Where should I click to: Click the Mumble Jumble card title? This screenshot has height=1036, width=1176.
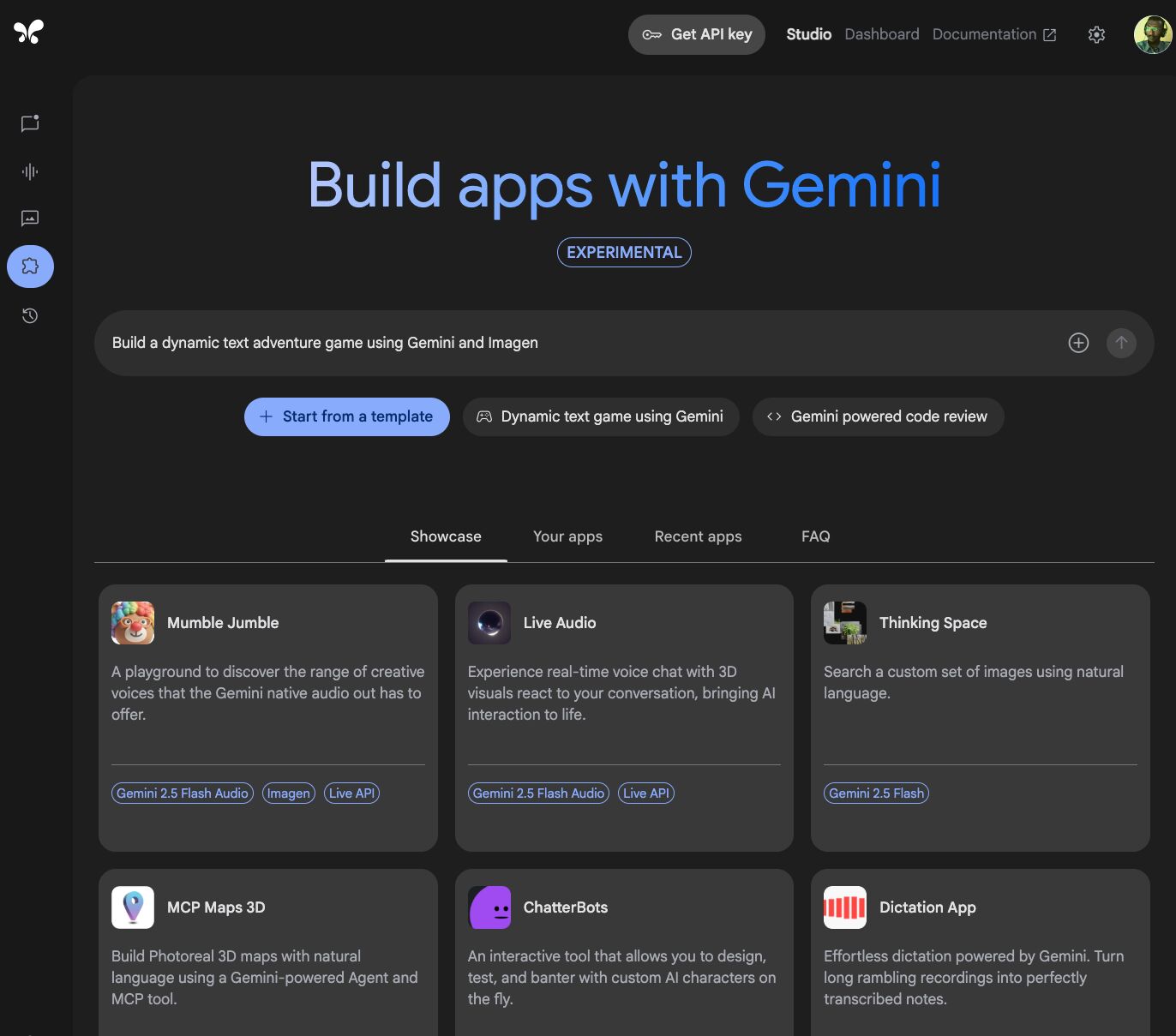point(223,623)
